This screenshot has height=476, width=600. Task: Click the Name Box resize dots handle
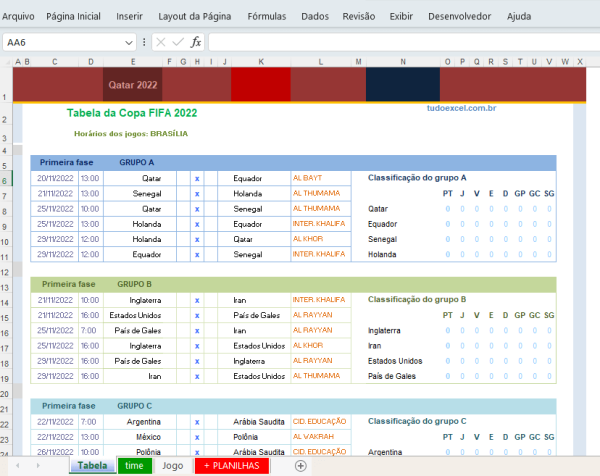[x=144, y=42]
